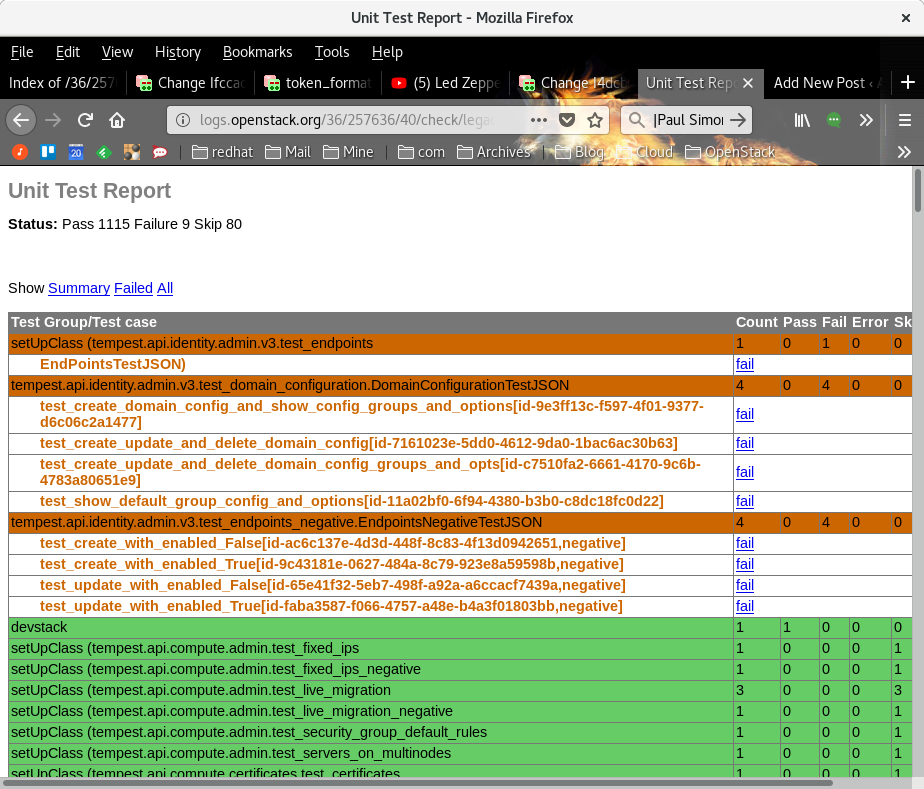This screenshot has width=924, height=789.
Task: Open fail link for test_update_with_enabled_True
Action: [x=745, y=606]
